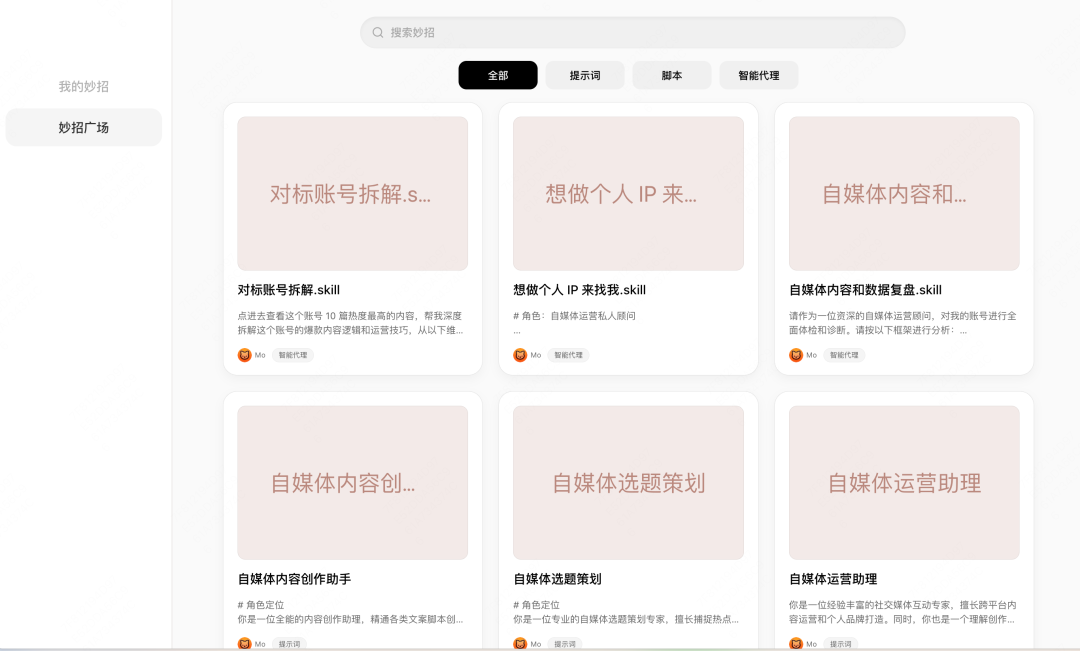Click description 你是一位专业的自媒体选题策划专家
This screenshot has width=1080, height=651.
tap(625, 619)
